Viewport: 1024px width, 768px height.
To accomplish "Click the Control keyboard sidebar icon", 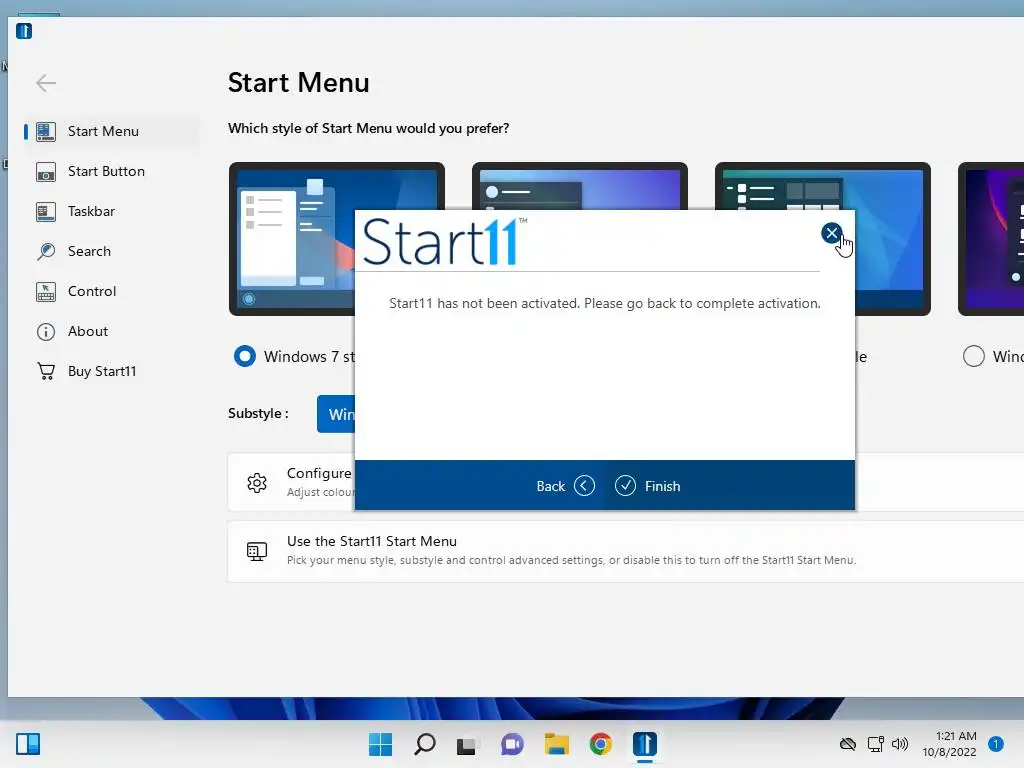I will [x=46, y=291].
